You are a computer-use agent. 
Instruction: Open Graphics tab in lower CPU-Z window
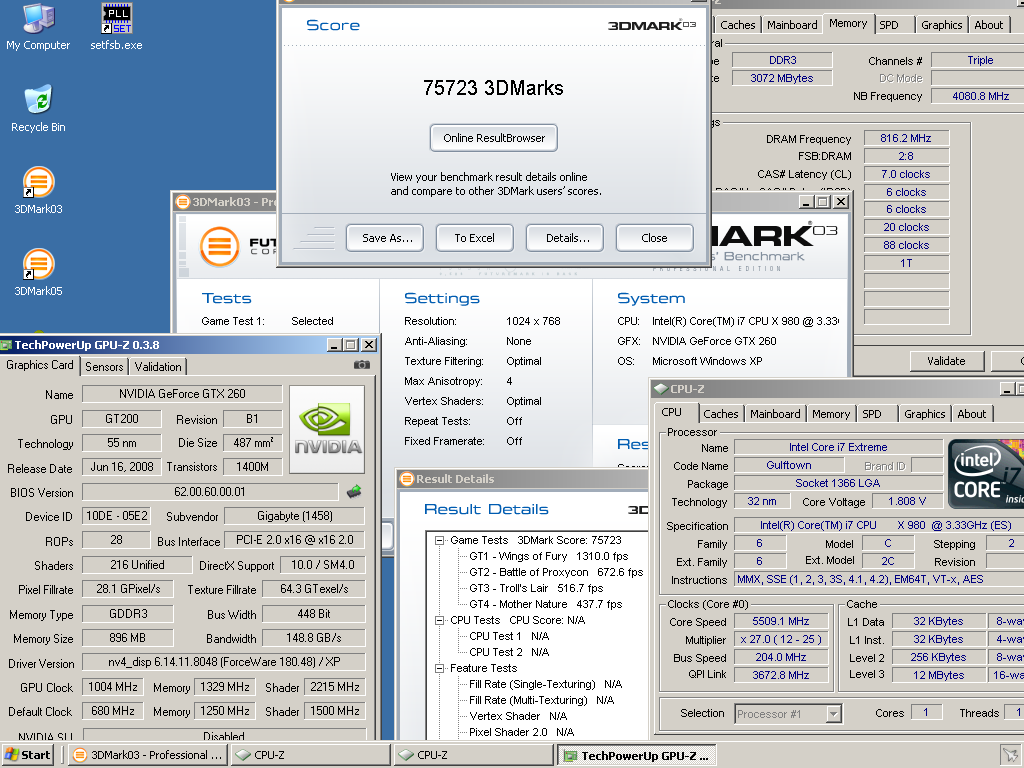(925, 413)
